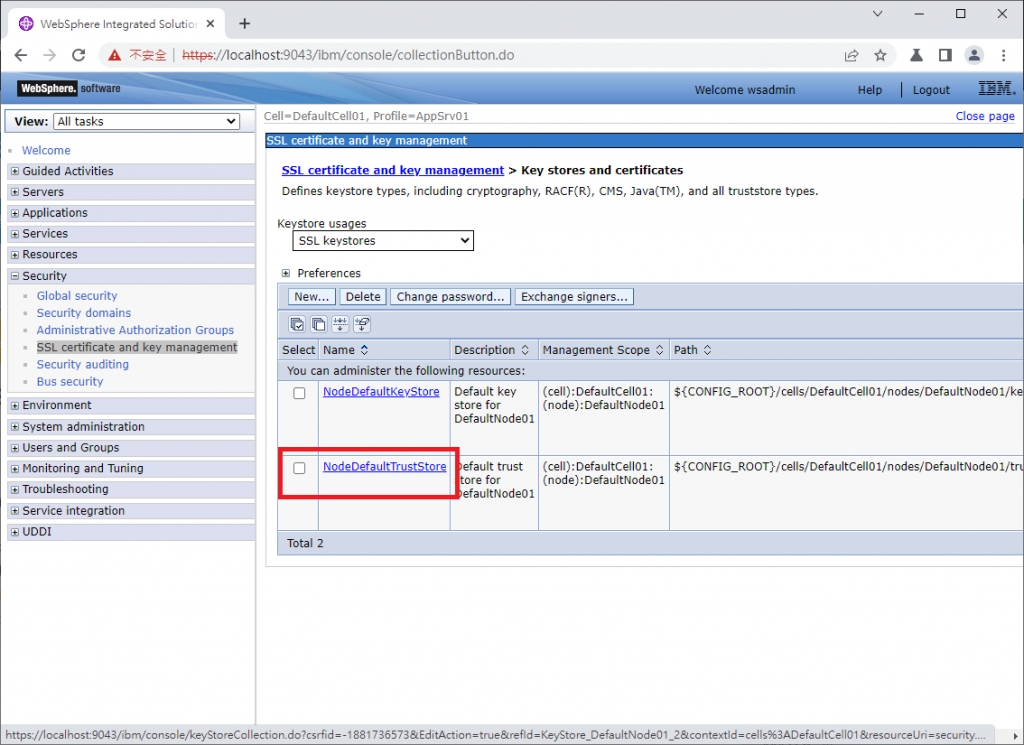Viewport: 1024px width, 745px height.
Task: Check the NodeDefaultKeyStore checkbox
Action: pyautogui.click(x=299, y=393)
